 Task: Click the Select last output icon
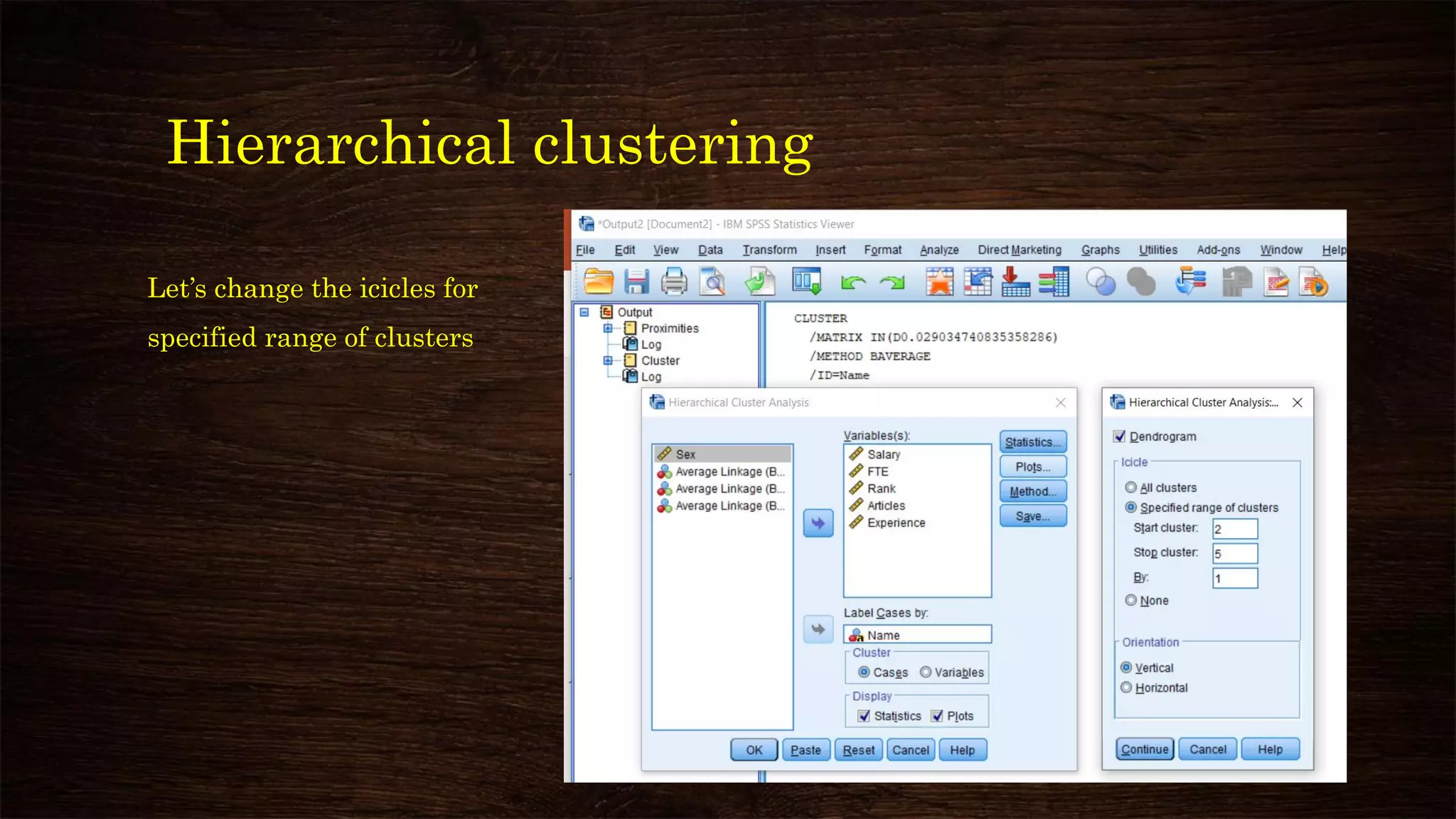coord(1191,282)
